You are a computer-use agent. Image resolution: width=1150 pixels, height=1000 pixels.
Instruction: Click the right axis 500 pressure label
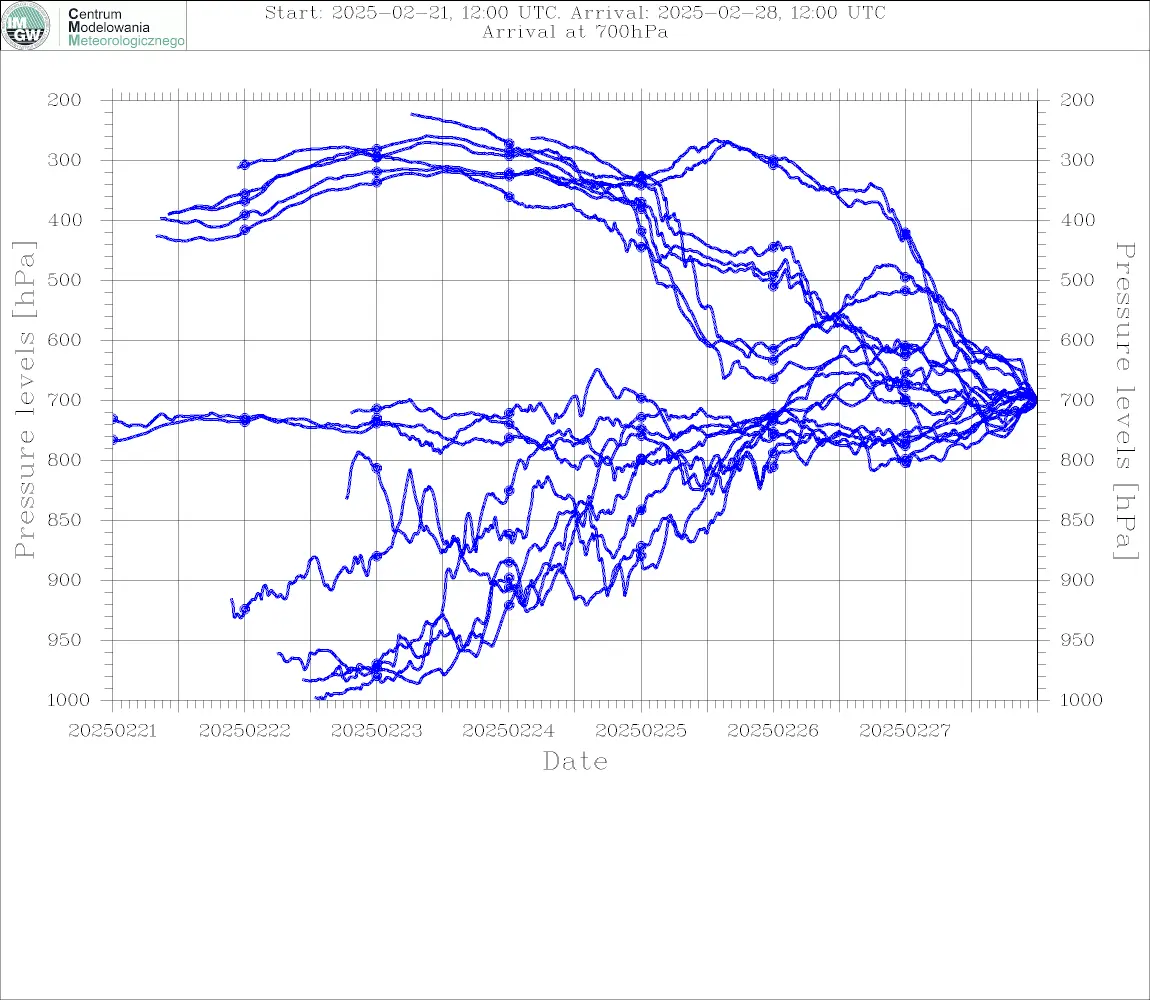tap(1077, 280)
